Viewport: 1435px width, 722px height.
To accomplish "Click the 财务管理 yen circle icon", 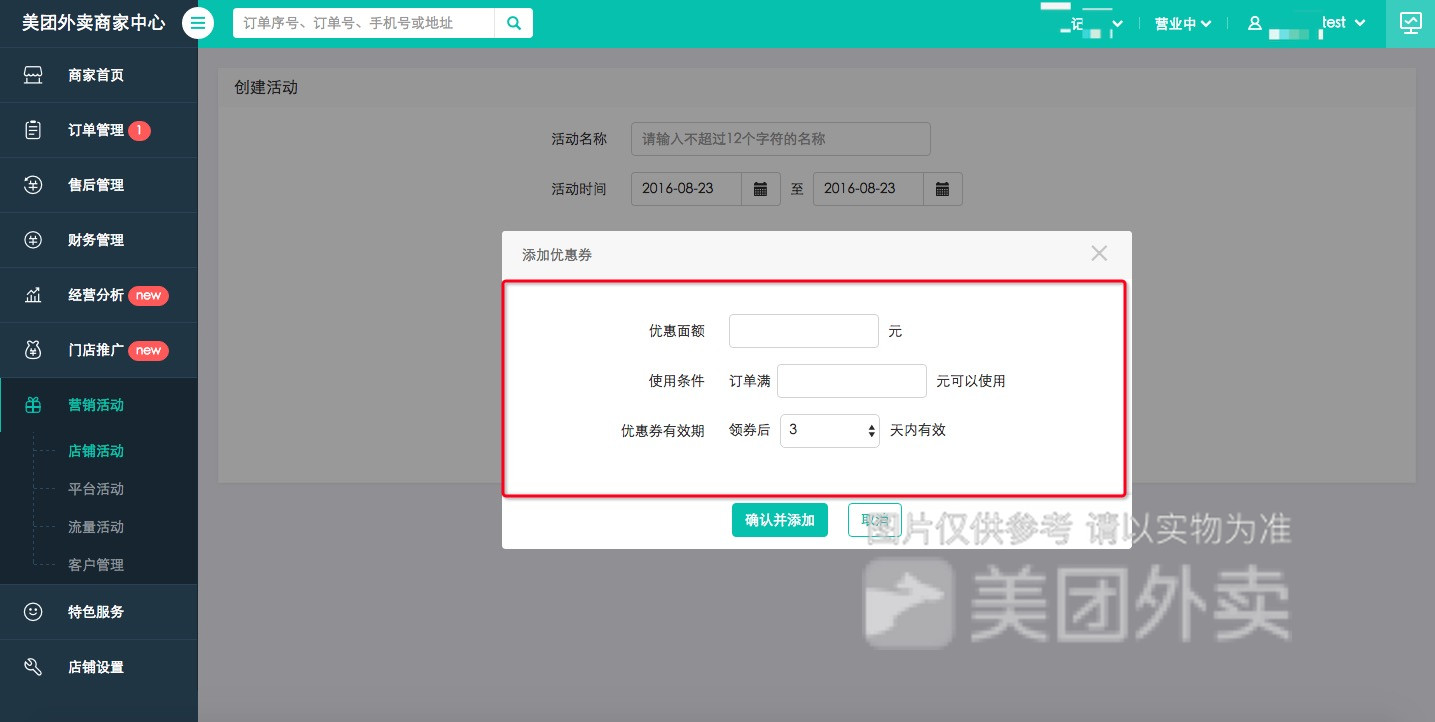I will pos(33,240).
